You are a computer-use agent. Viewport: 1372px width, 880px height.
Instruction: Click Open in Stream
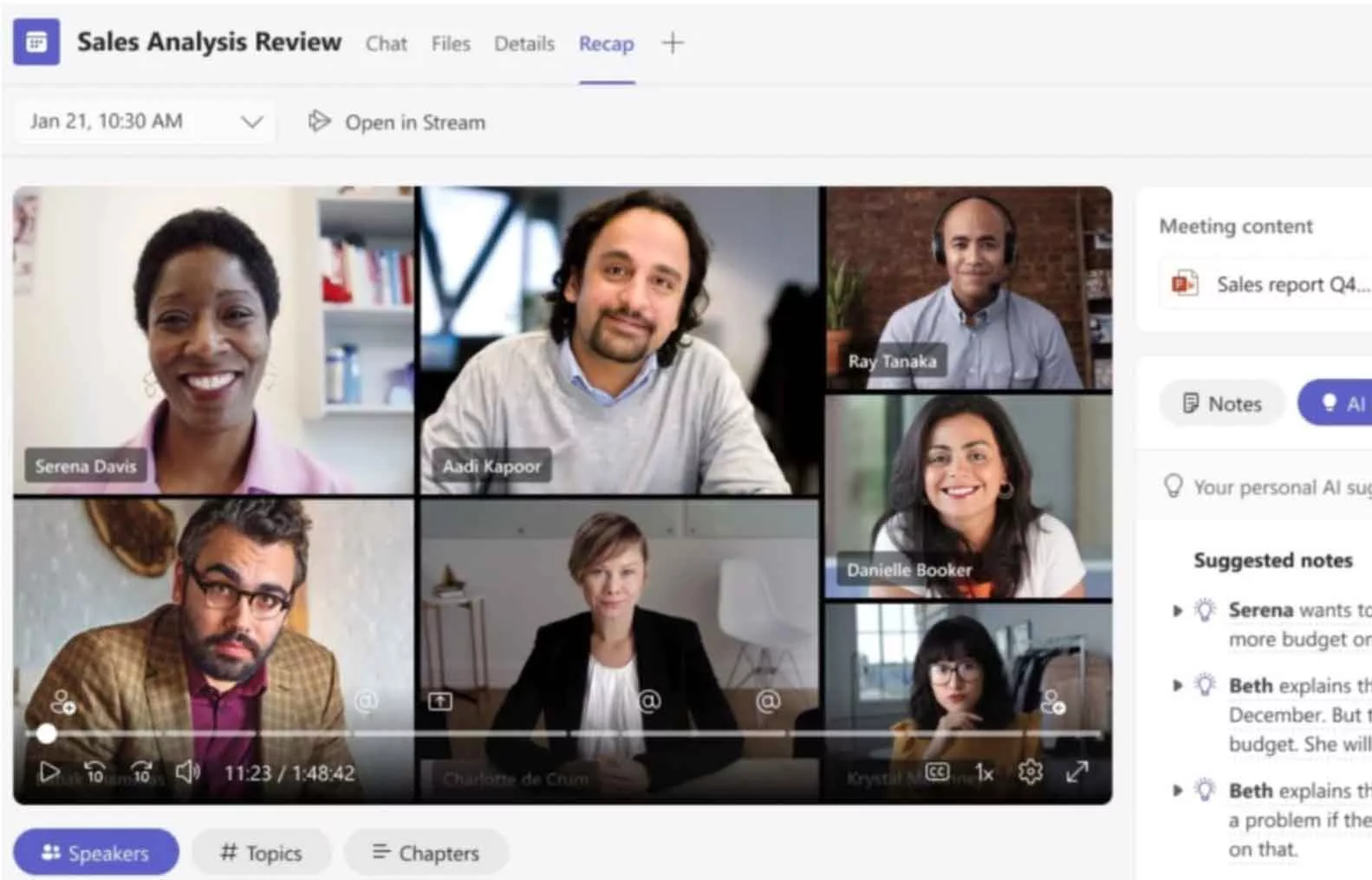[397, 122]
